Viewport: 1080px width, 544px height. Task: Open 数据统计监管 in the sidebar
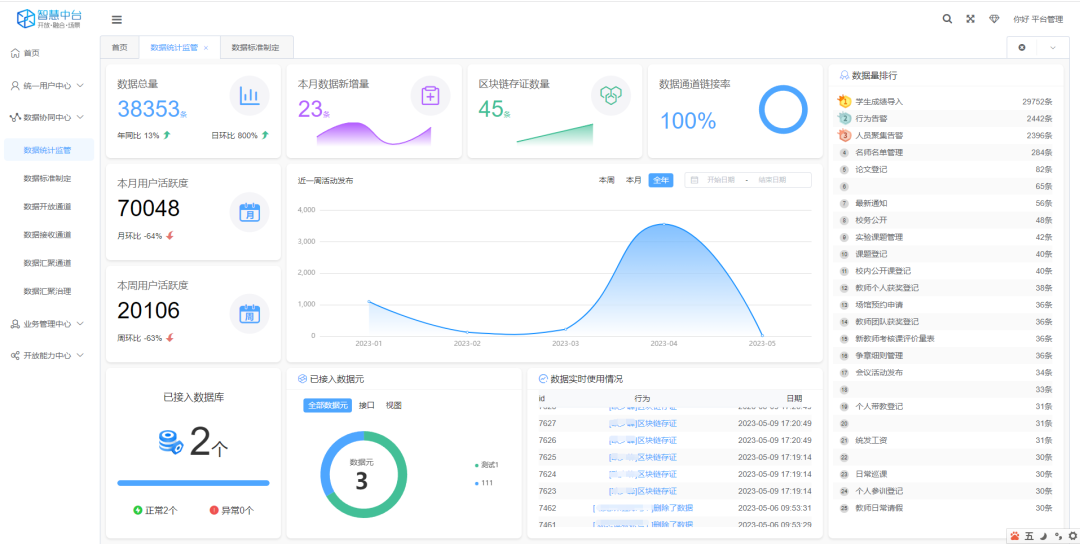(x=48, y=149)
